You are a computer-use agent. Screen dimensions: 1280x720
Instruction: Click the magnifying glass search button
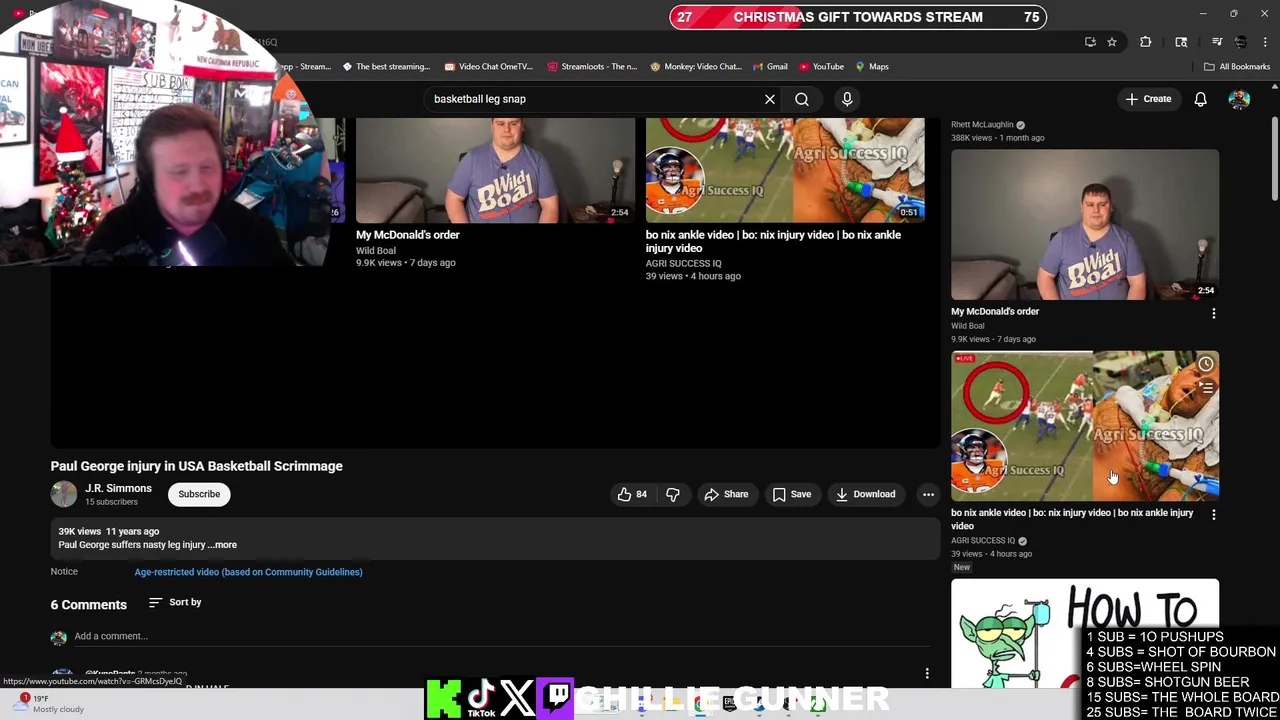pos(802,99)
